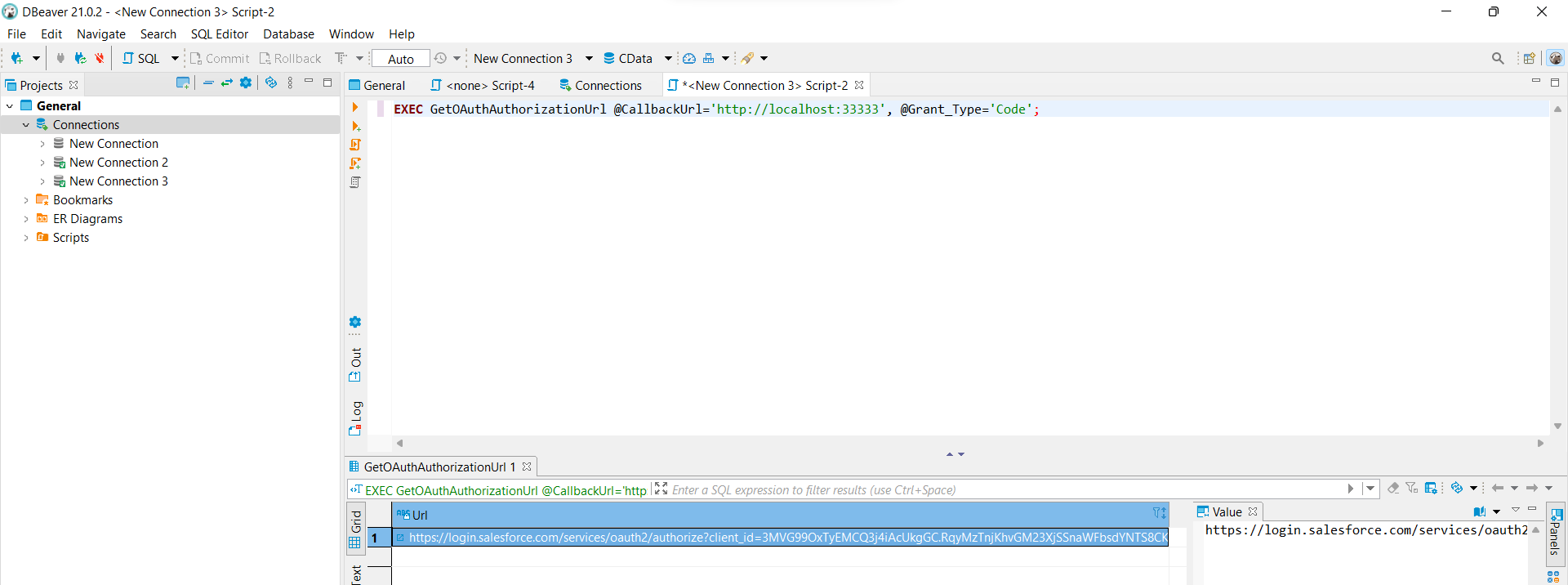
Task: Expand the New Connection 2 tree node
Action: click(42, 163)
